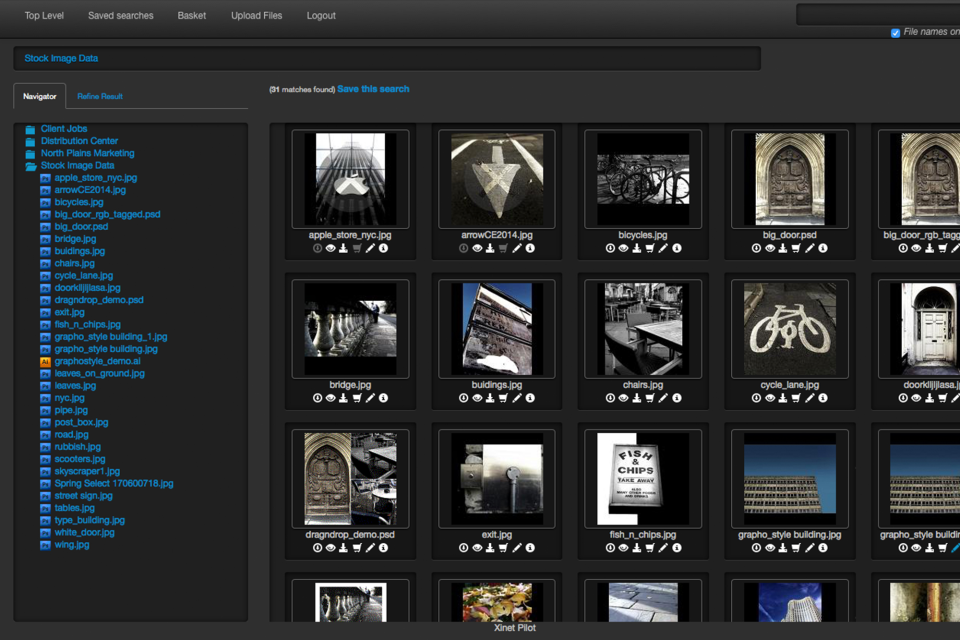Open the arrowCE2014.jpg thumbnail
The height and width of the screenshot is (640, 960).
click(x=497, y=179)
